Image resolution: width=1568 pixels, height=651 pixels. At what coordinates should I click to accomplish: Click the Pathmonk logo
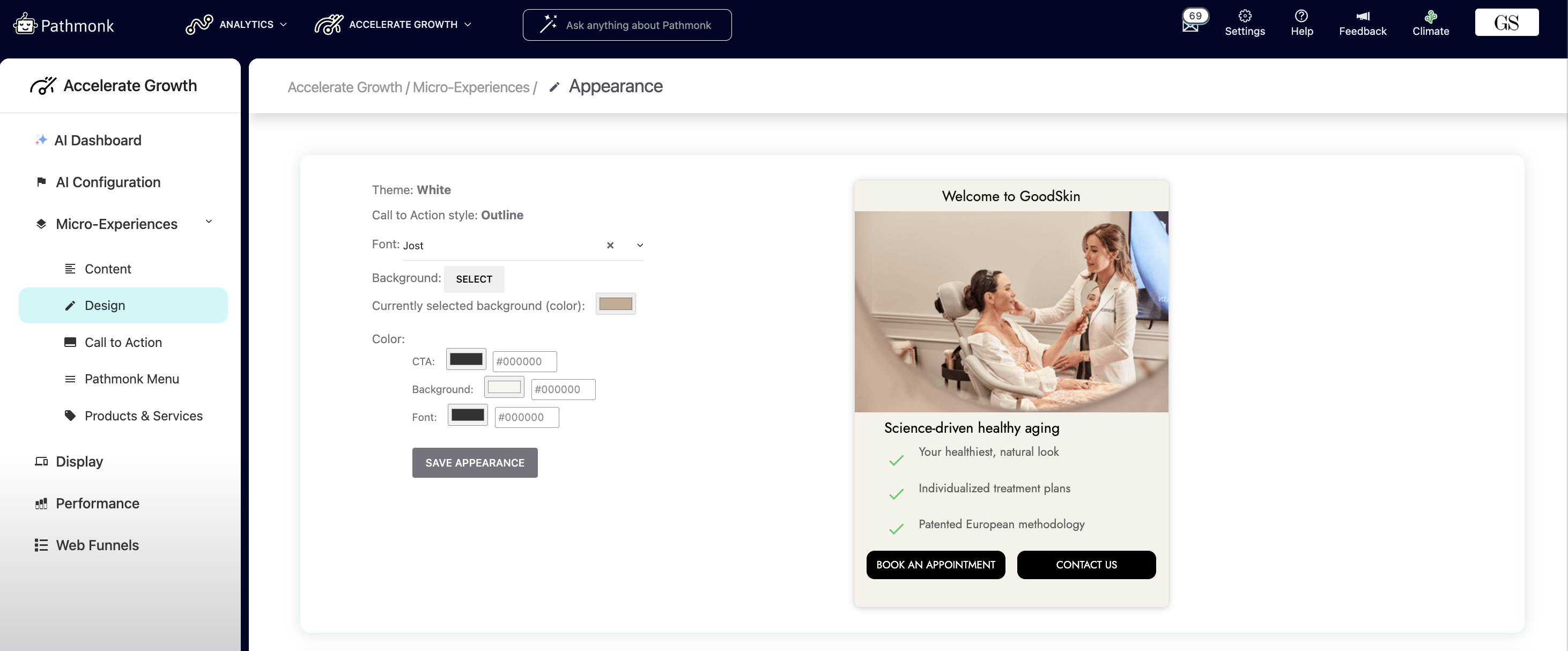(64, 25)
